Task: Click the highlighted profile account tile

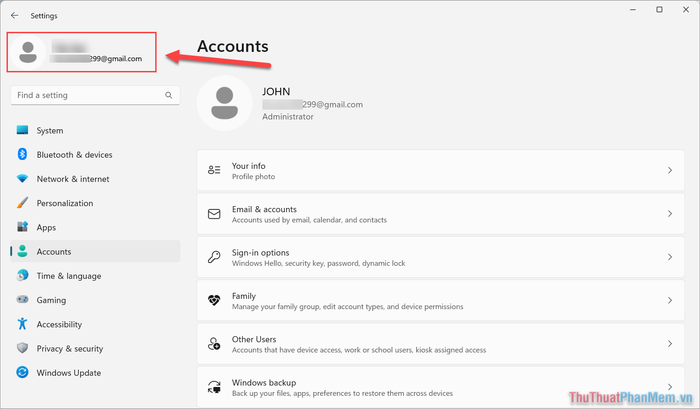Action: tap(82, 52)
